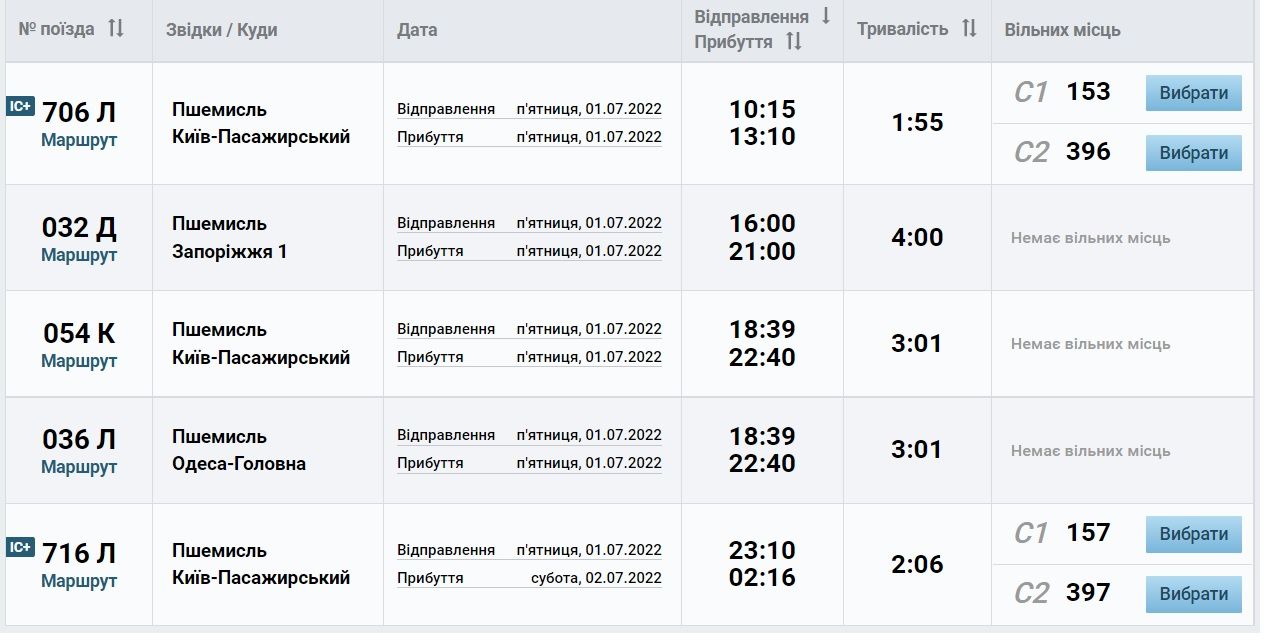Sort by train number arrows
The height and width of the screenshot is (640, 1264).
coord(116,29)
